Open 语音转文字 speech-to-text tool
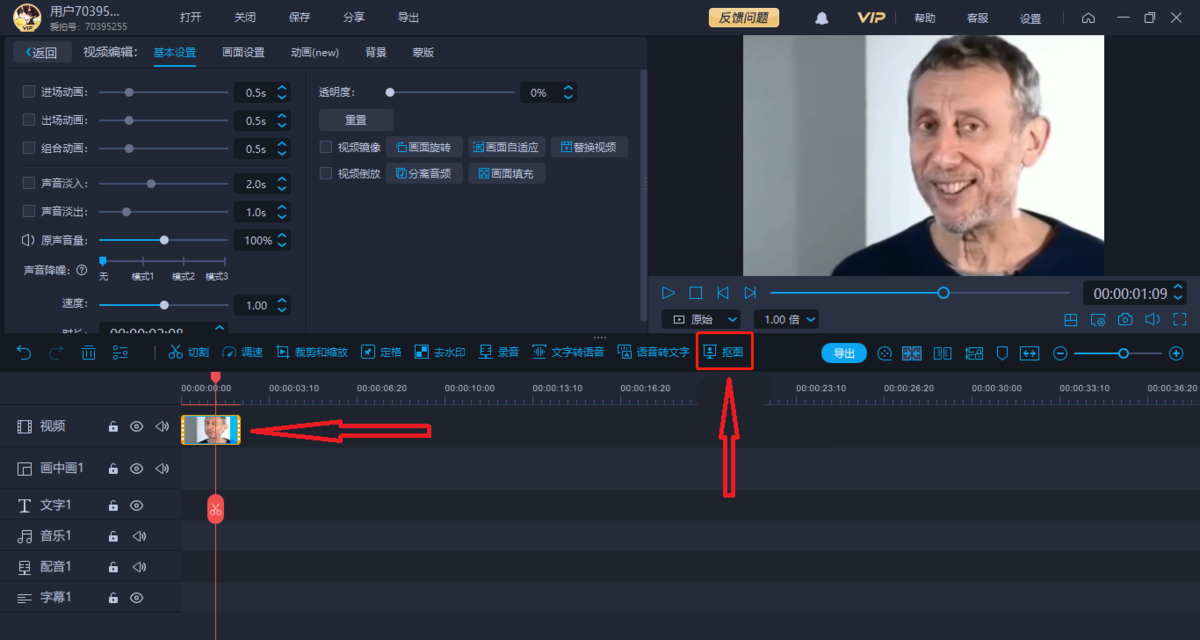 [654, 352]
